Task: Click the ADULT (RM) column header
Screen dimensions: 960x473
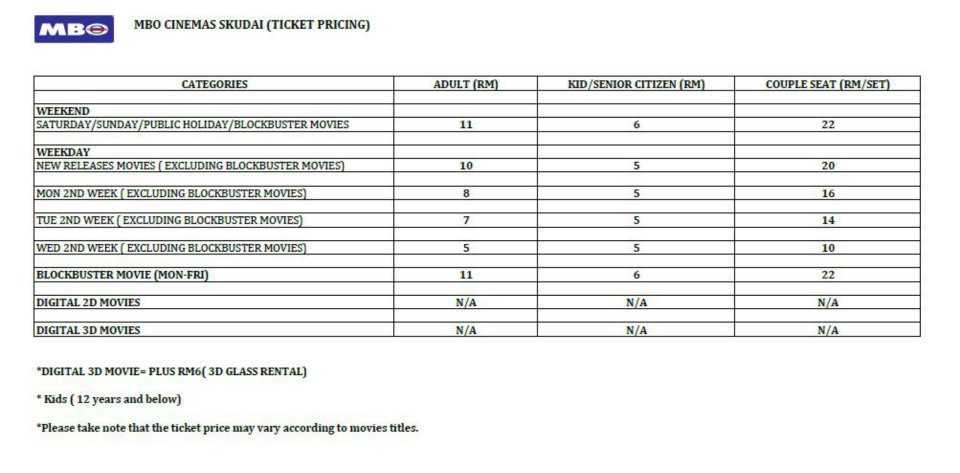Action: click(466, 84)
